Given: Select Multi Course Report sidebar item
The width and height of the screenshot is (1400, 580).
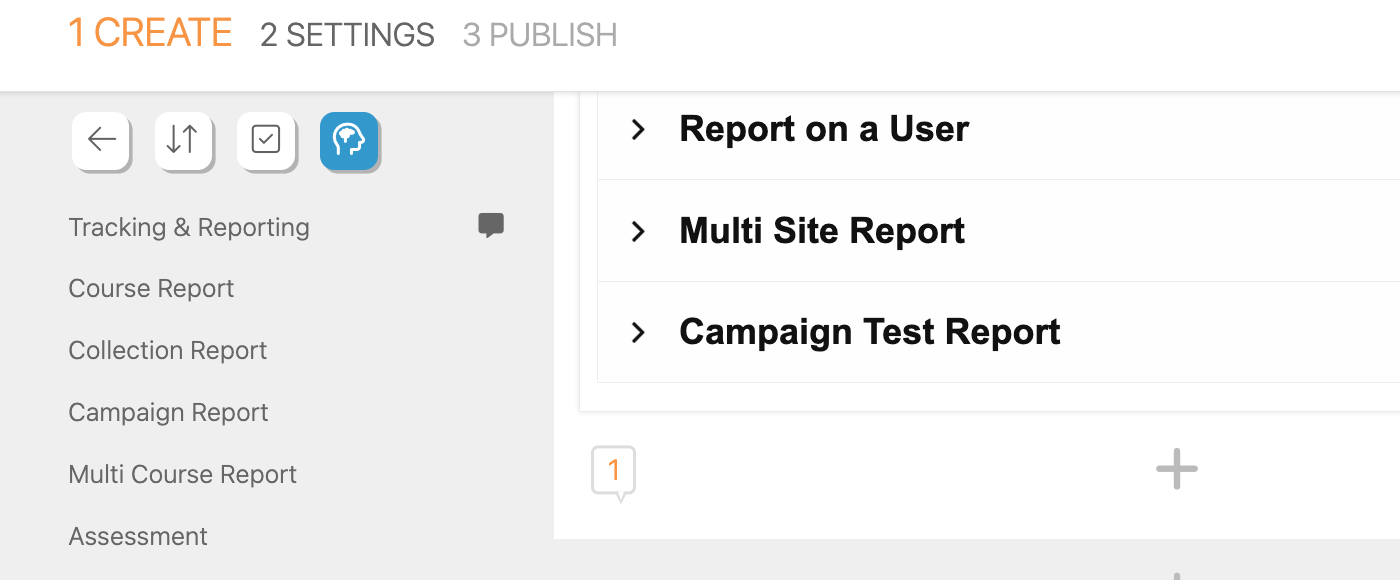Looking at the screenshot, I should [x=183, y=475].
